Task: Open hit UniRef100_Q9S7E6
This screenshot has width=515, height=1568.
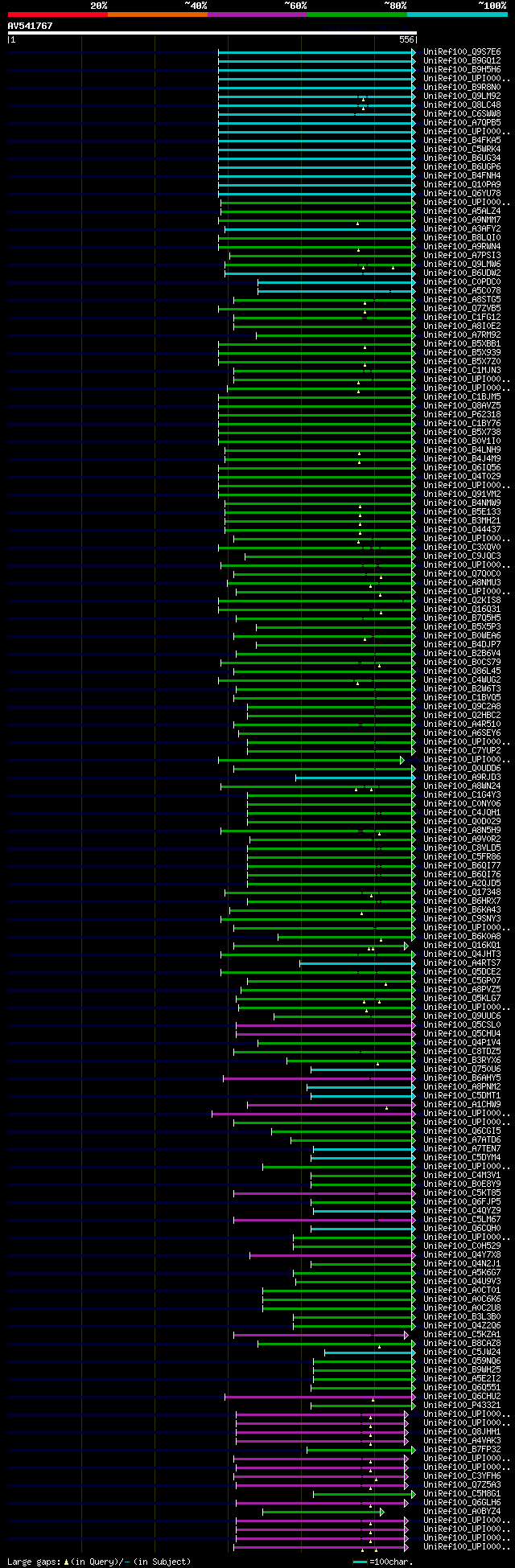Action: tap(462, 51)
